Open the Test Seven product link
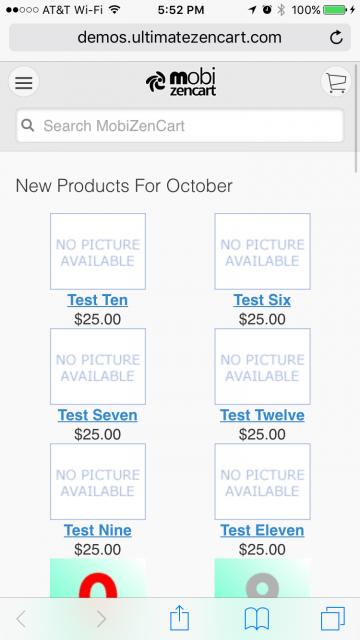Screen dimensions: 360x640 (98, 415)
